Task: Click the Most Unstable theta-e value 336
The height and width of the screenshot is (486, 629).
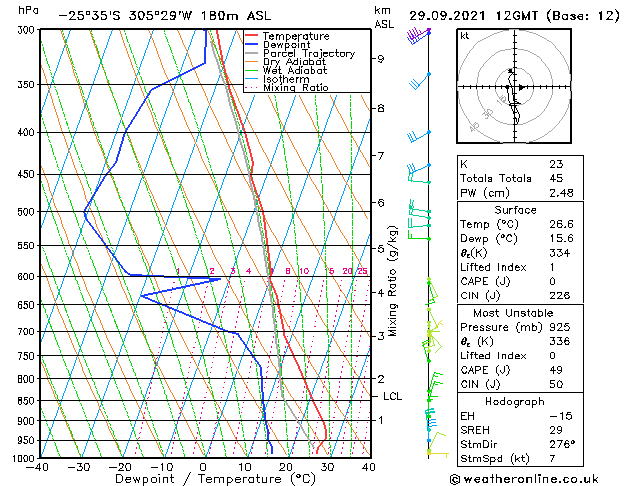Action: tap(560, 341)
